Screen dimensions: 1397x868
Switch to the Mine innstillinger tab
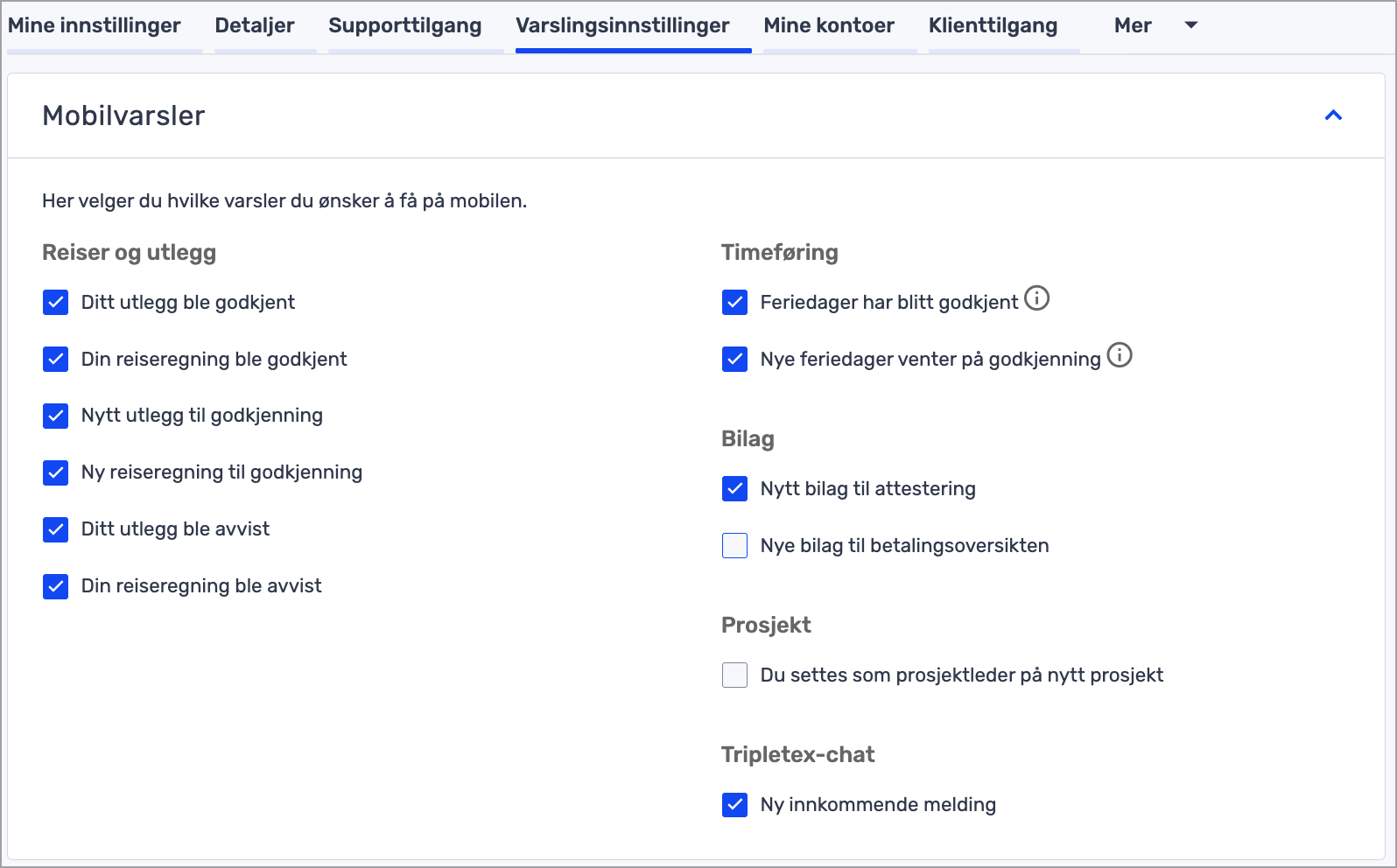point(95,26)
